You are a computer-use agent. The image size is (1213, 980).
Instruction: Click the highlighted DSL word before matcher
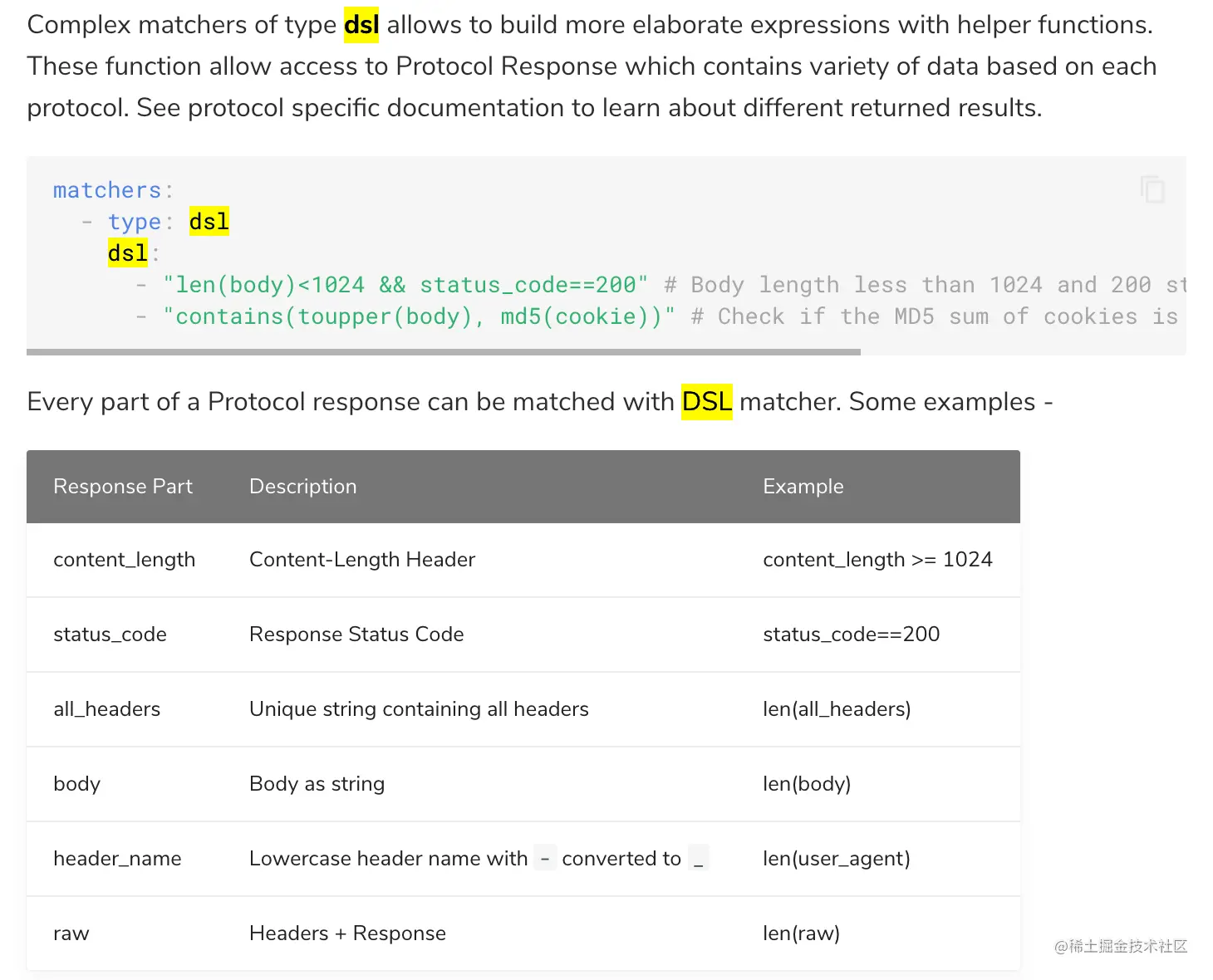(706, 402)
